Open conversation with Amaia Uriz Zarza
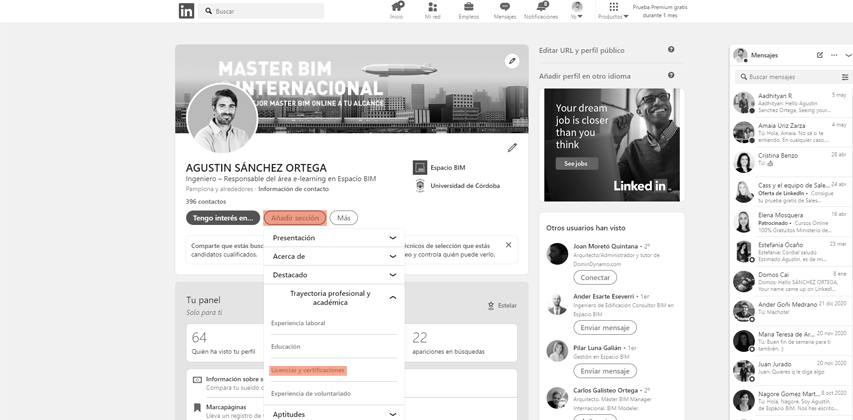853x420 pixels. pos(790,132)
